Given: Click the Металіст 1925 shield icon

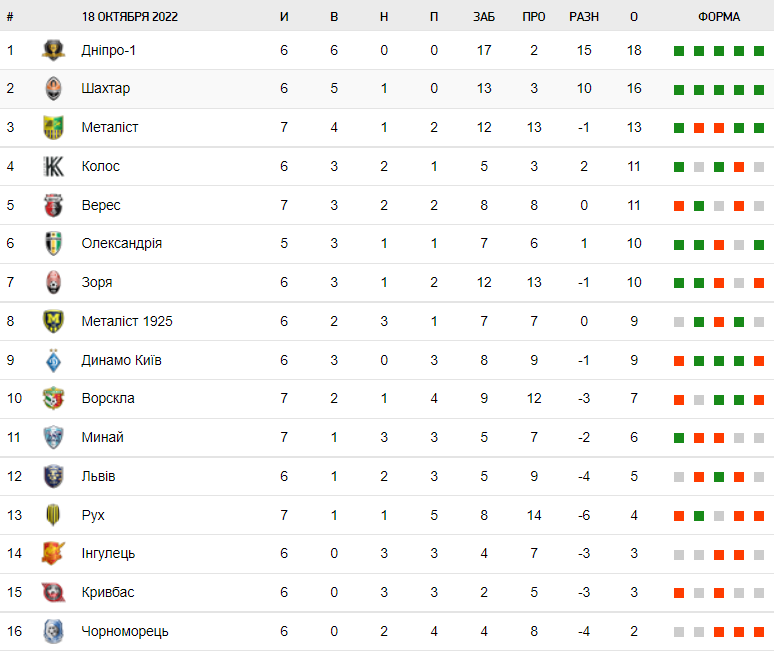Looking at the screenshot, I should 53,321.
